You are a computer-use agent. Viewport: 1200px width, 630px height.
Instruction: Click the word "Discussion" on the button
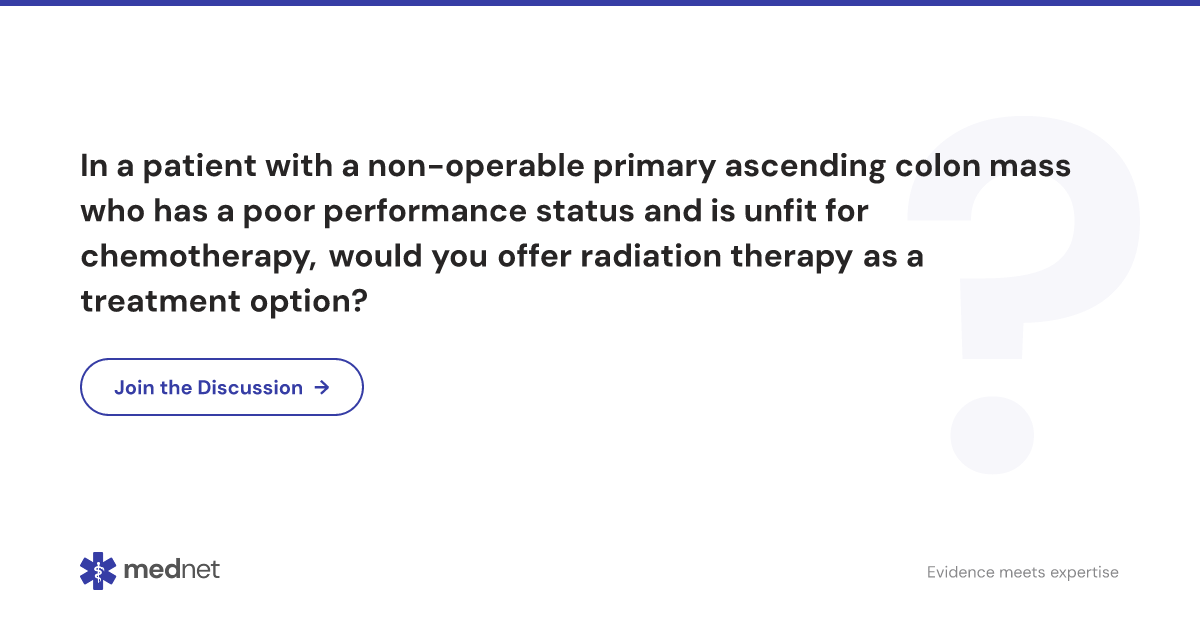250,387
